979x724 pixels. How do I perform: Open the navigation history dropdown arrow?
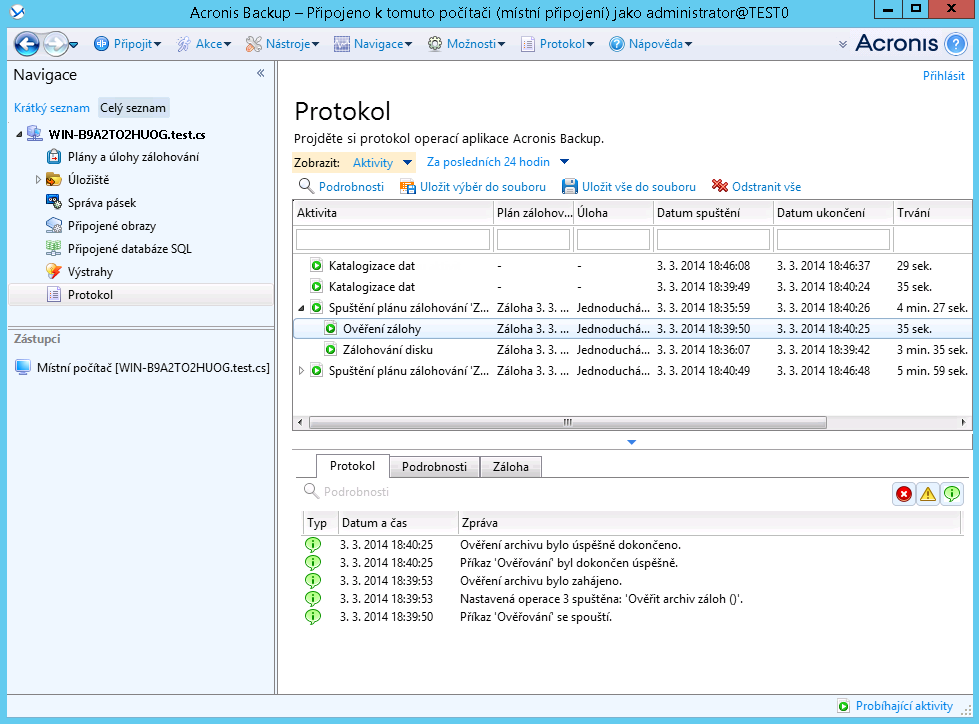pyautogui.click(x=74, y=45)
